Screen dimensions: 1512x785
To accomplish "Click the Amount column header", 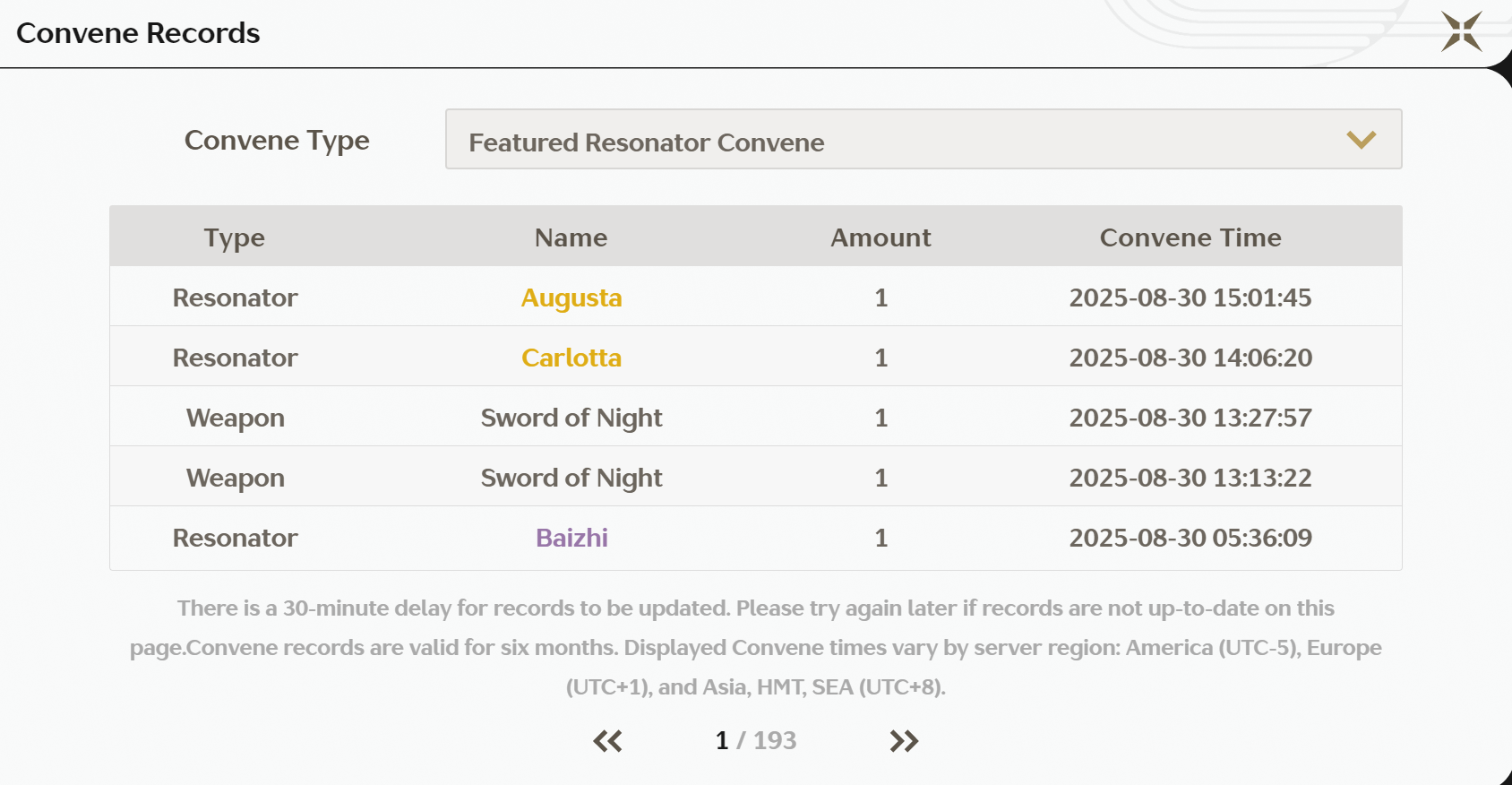I will pos(881,237).
